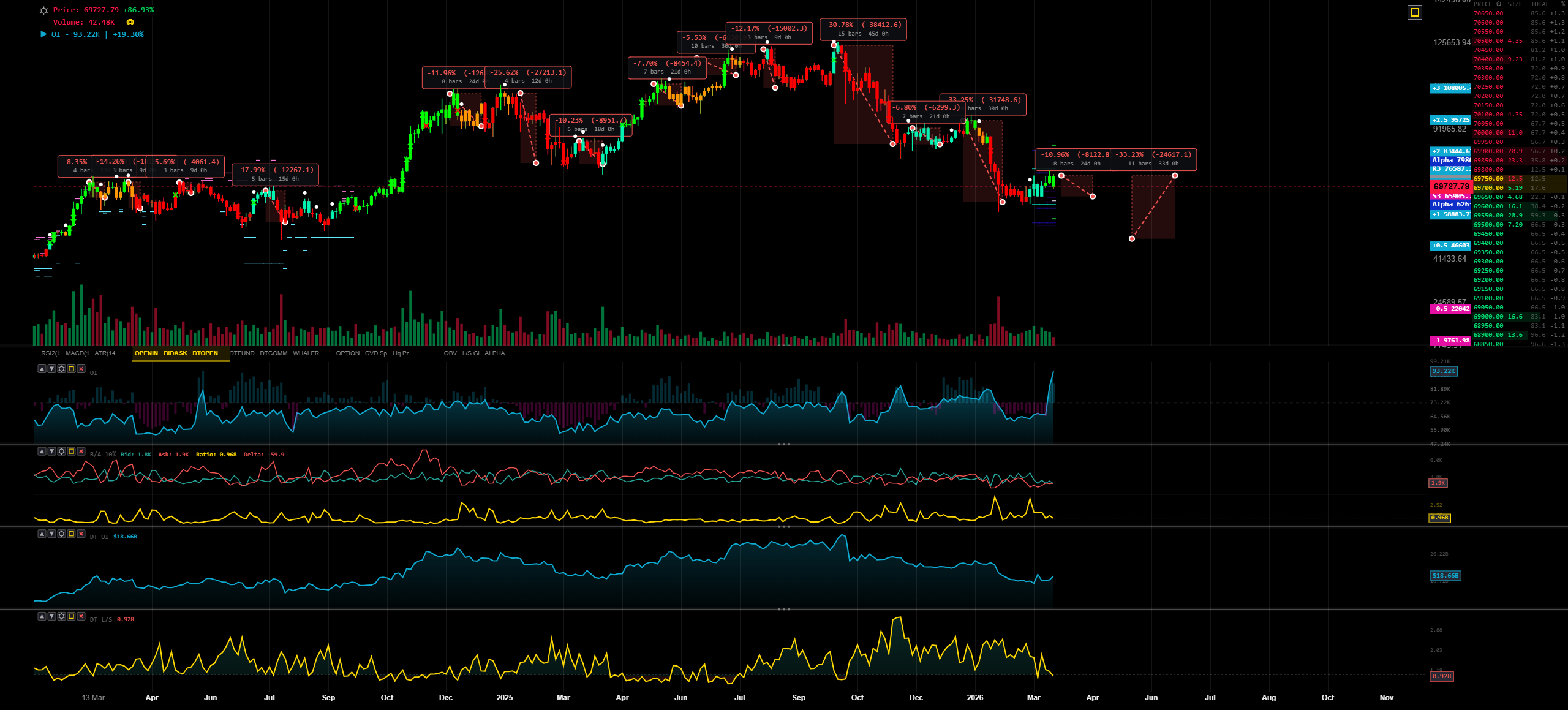
Task: Close the DT L/S indicator pane
Action: tap(81, 616)
